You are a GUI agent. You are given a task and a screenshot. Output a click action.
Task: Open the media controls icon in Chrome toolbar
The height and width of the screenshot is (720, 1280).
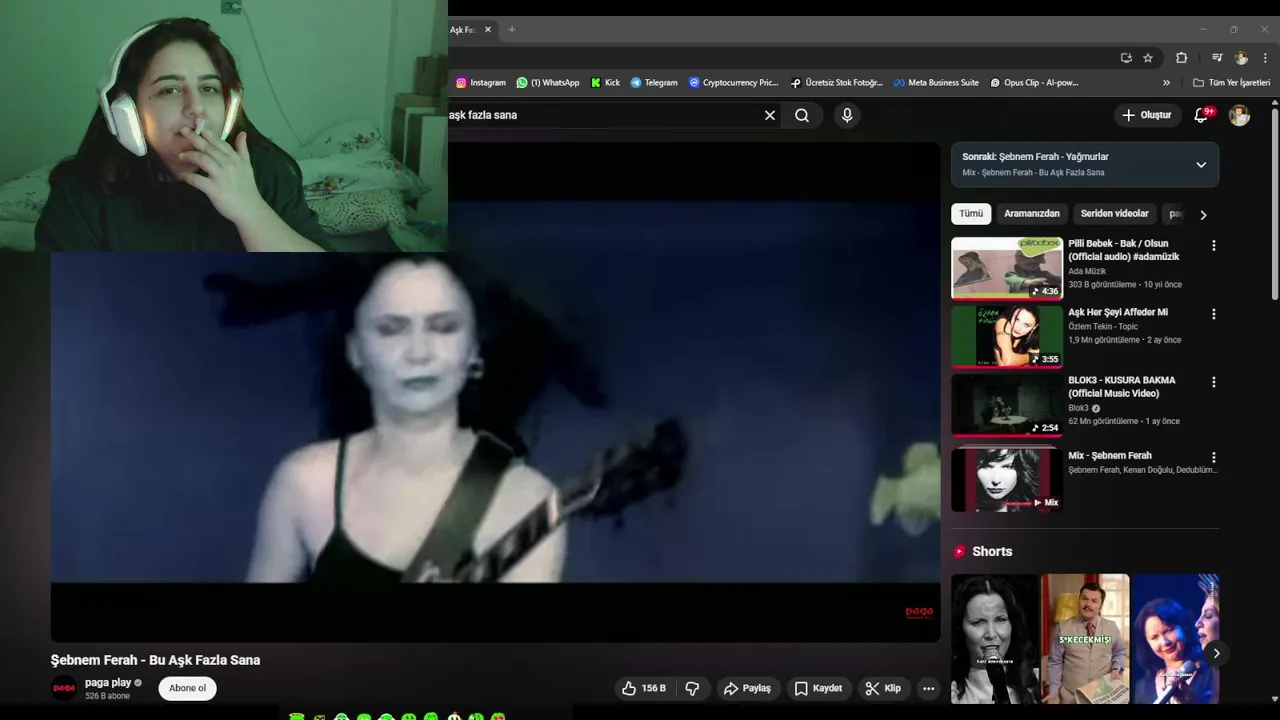[1217, 58]
